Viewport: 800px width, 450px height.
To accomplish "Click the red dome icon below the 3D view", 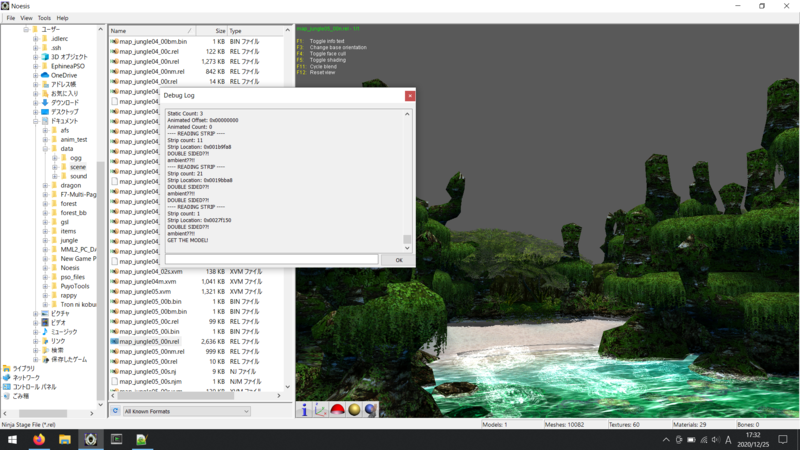I will 337,410.
